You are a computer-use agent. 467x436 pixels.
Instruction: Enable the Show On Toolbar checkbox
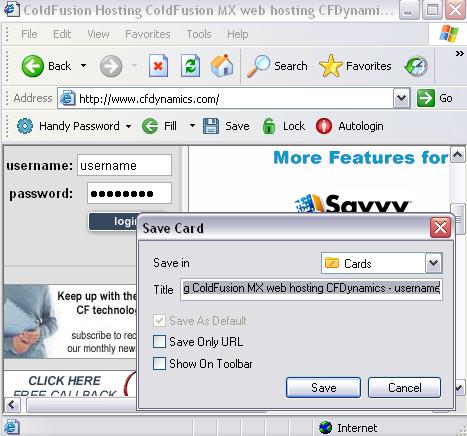pos(159,363)
